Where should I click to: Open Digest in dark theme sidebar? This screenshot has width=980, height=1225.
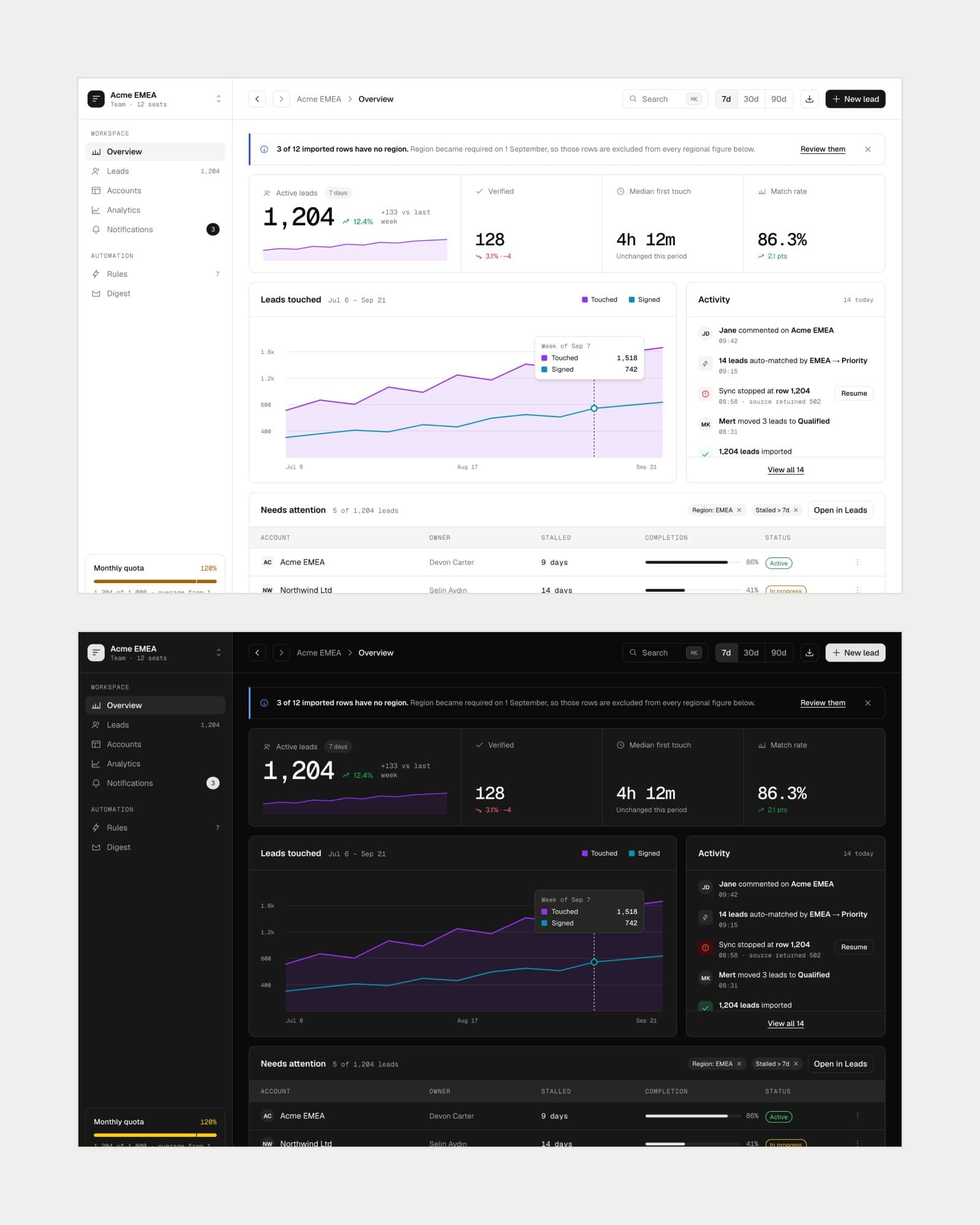[x=155, y=847]
